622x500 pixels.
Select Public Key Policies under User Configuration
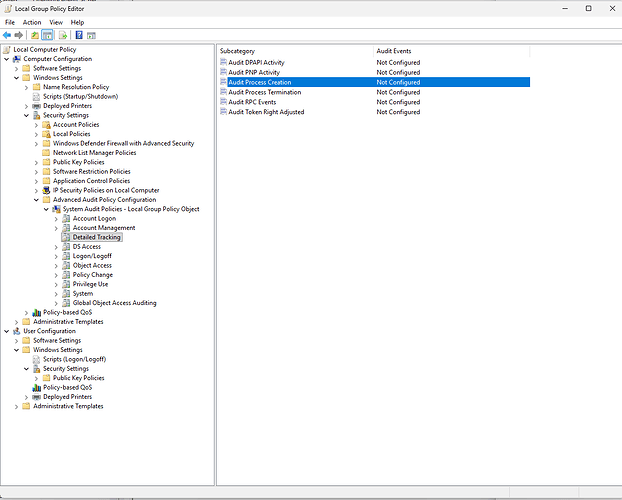pos(79,378)
